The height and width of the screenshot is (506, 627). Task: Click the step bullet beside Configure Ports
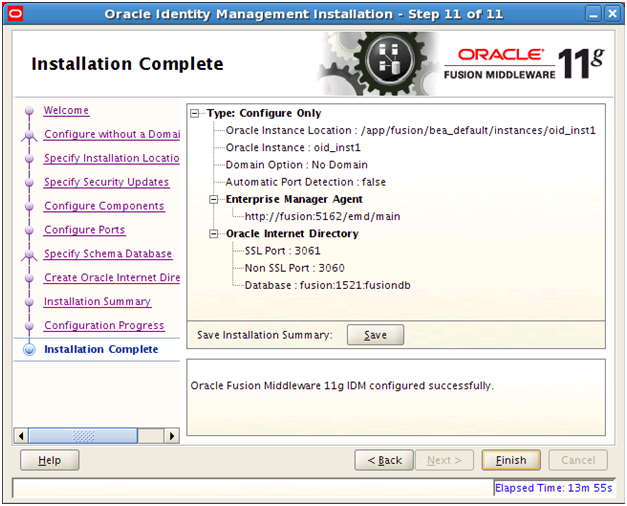click(x=29, y=230)
